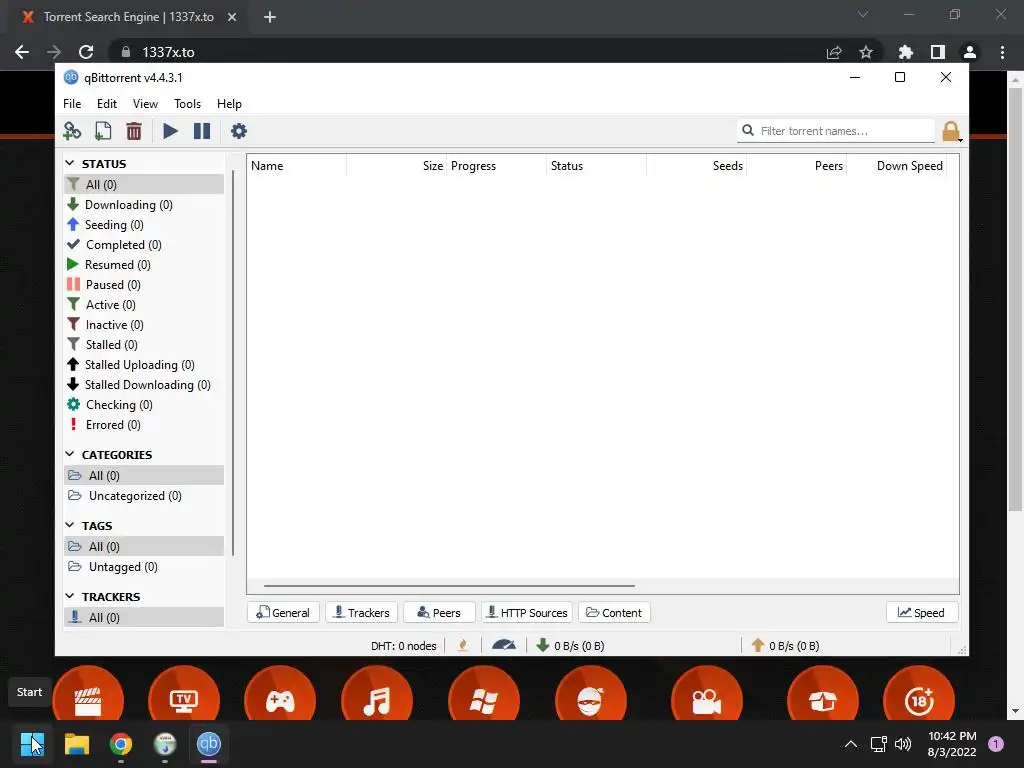Filter by Completed (0) status

coord(144,245)
